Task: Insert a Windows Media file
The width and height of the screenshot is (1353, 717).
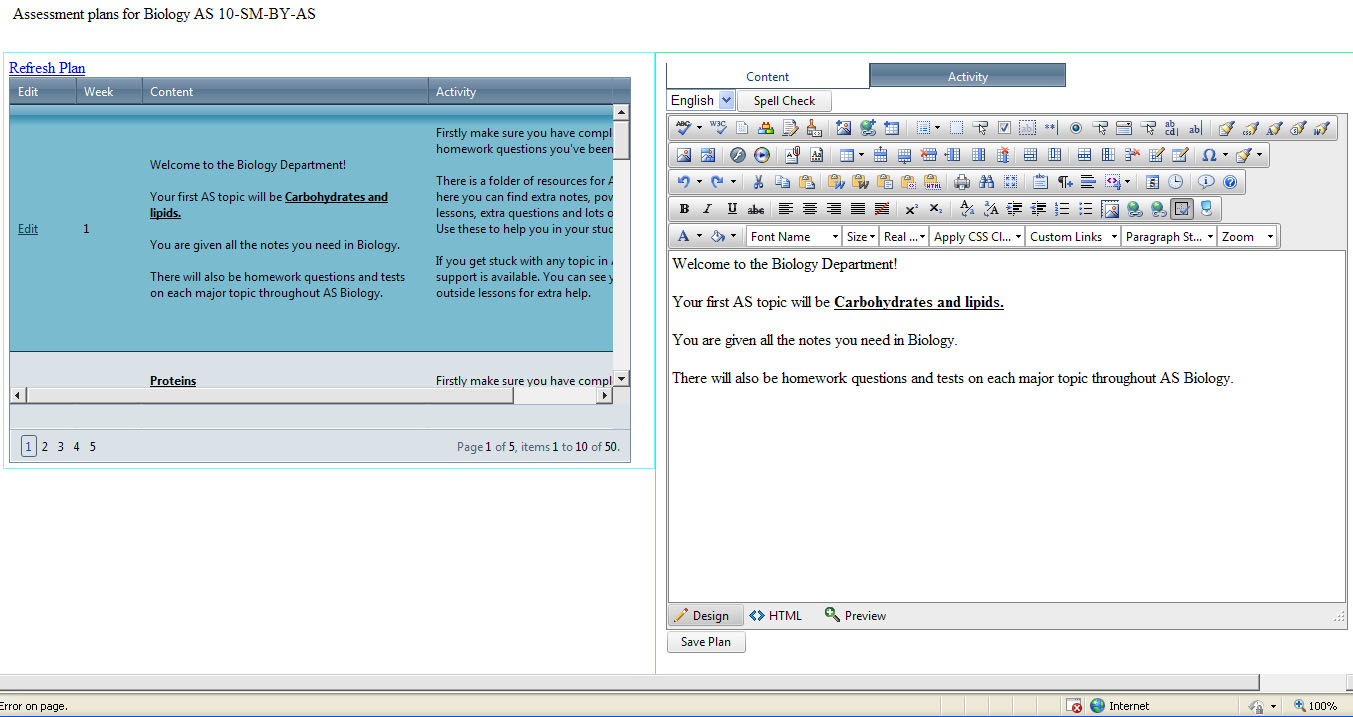Action: 761,155
